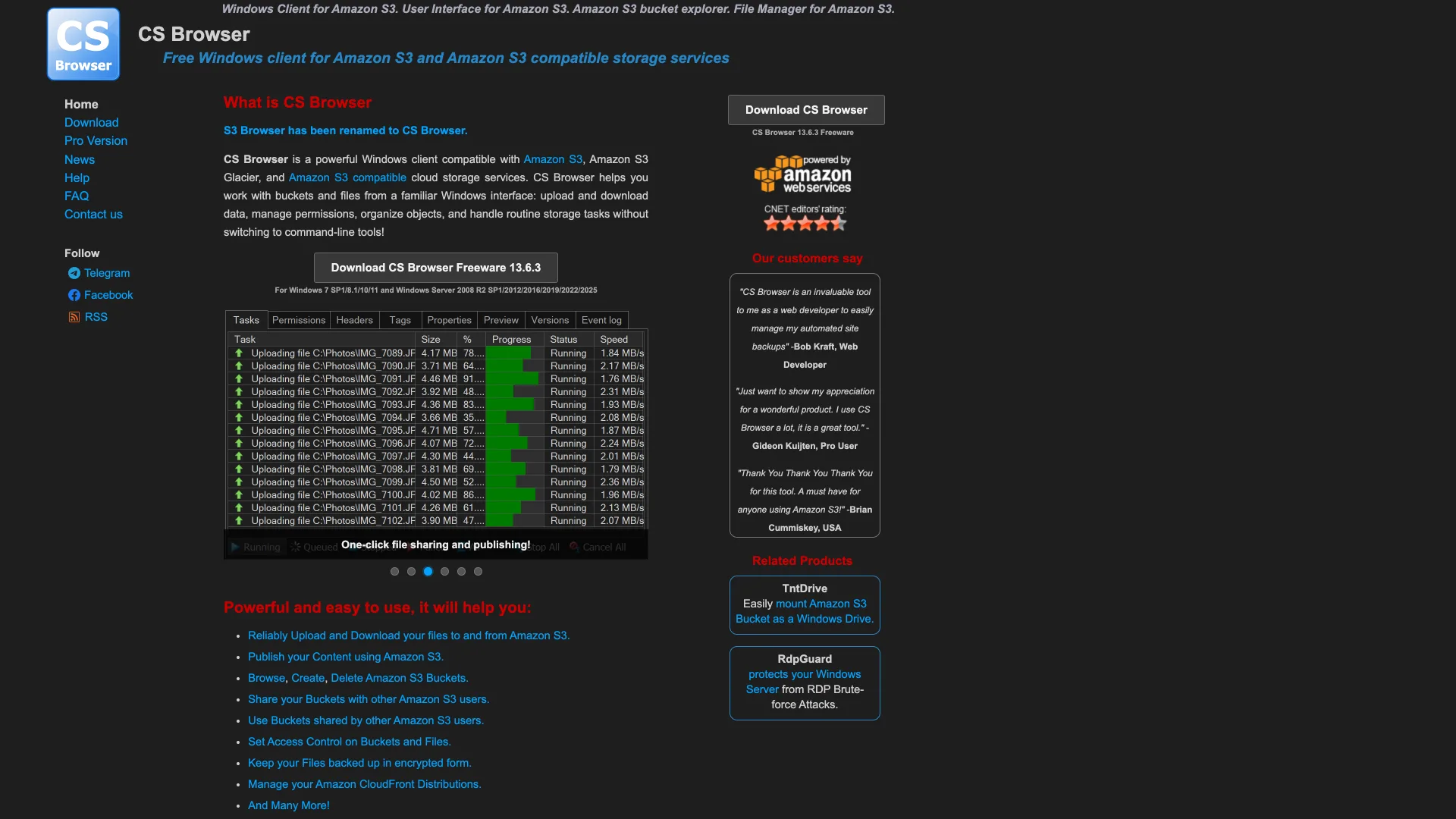Open the Telegram follow icon
This screenshot has width=1456, height=819.
pos(74,273)
